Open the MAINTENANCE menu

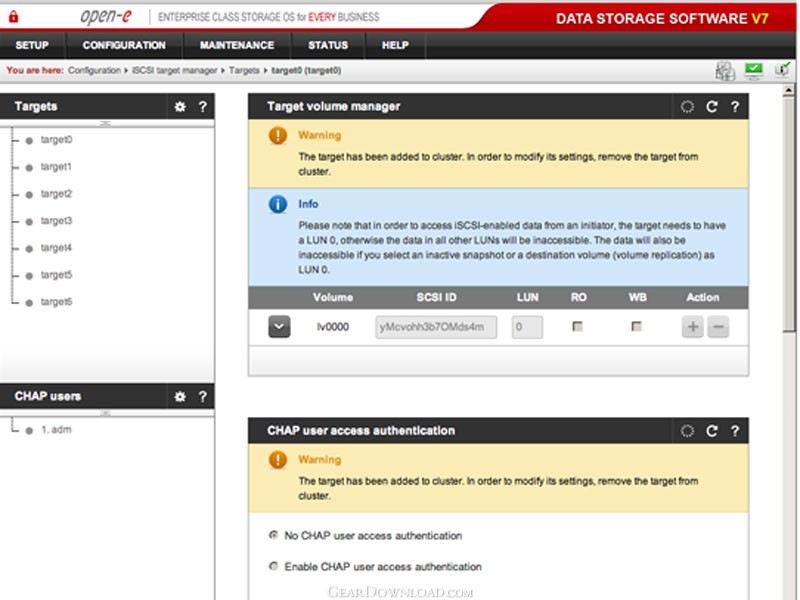pos(237,45)
